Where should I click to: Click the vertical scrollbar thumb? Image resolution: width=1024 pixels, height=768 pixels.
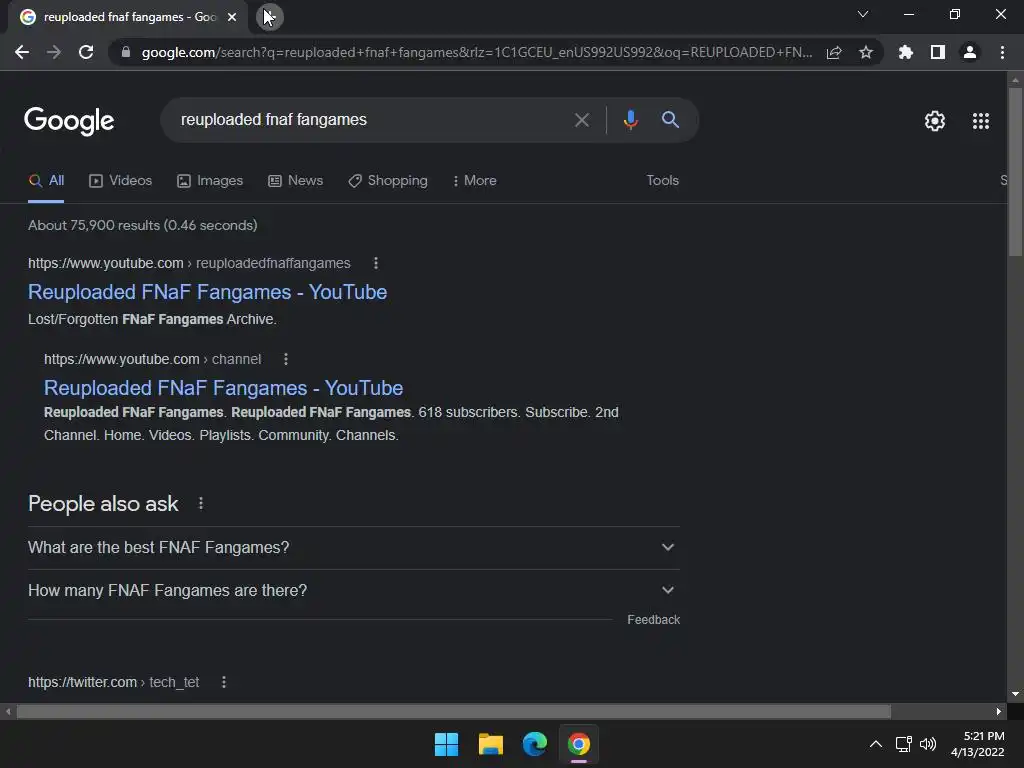point(1015,172)
